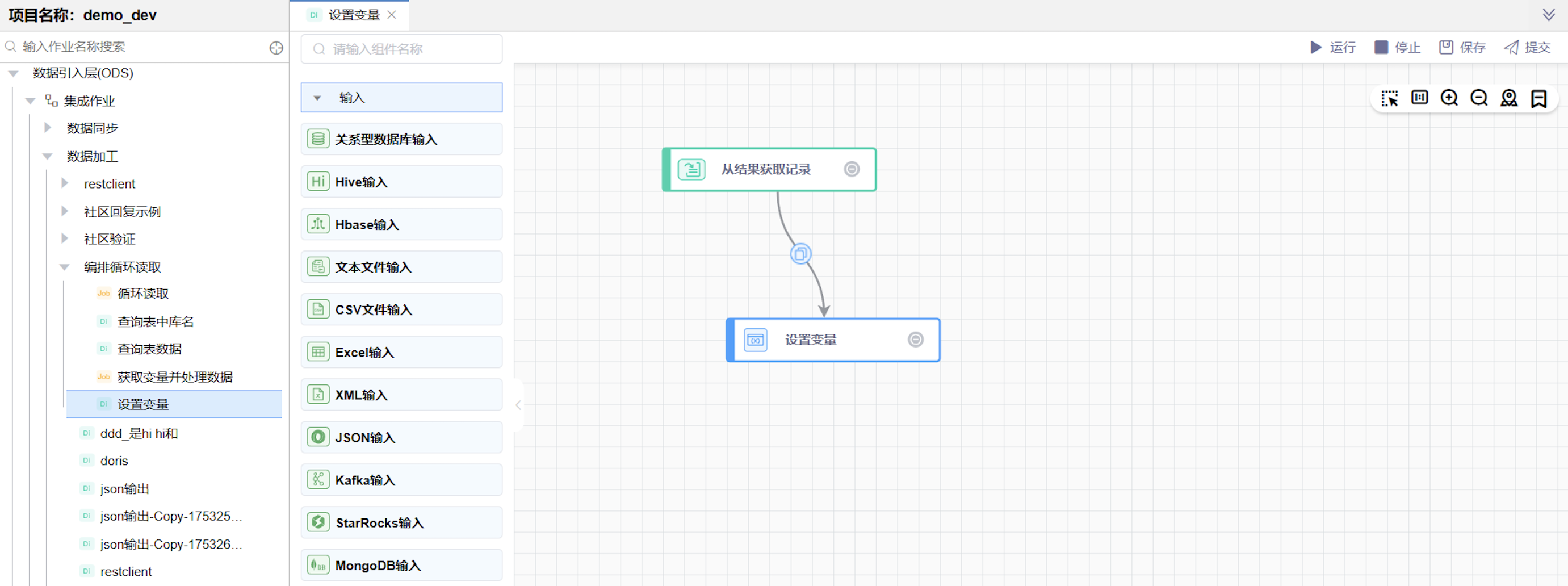This screenshot has height=586, width=1568.
Task: Click the minus icon on 从结果获取记录 node
Action: tap(852, 169)
